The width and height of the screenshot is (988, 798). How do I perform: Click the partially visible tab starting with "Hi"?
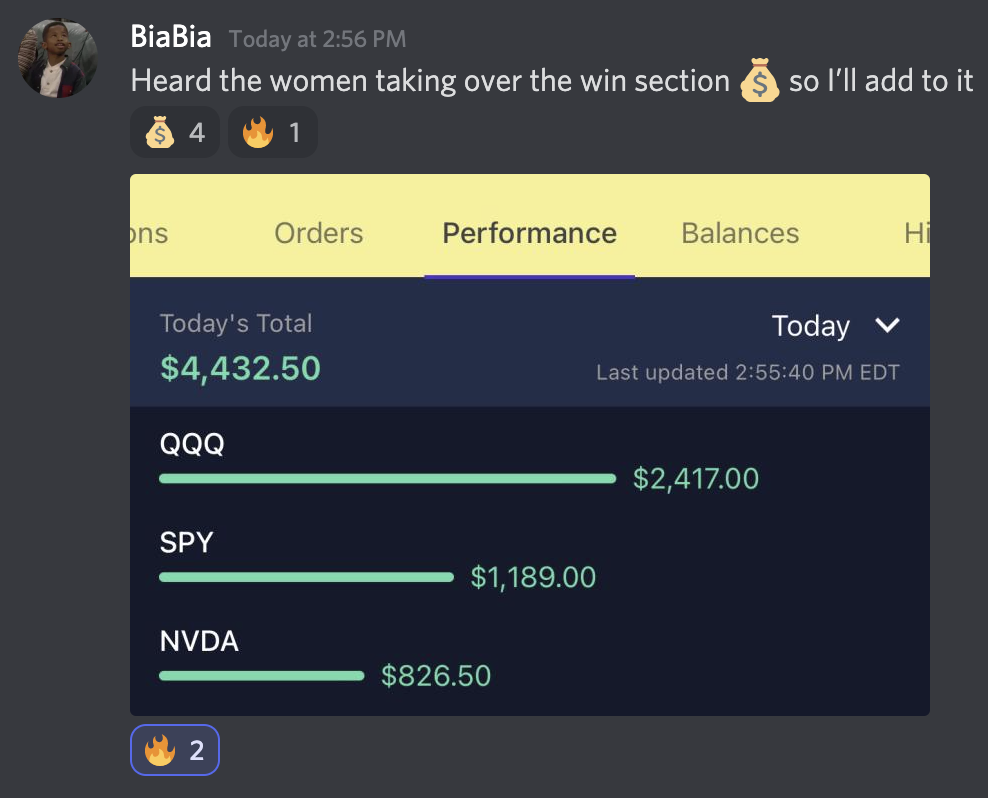click(x=916, y=233)
